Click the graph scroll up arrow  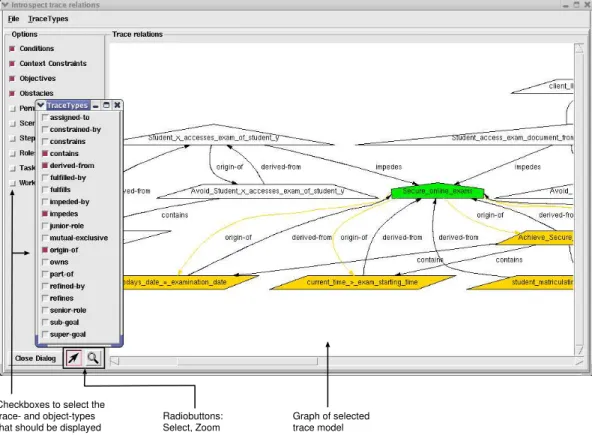point(579,48)
